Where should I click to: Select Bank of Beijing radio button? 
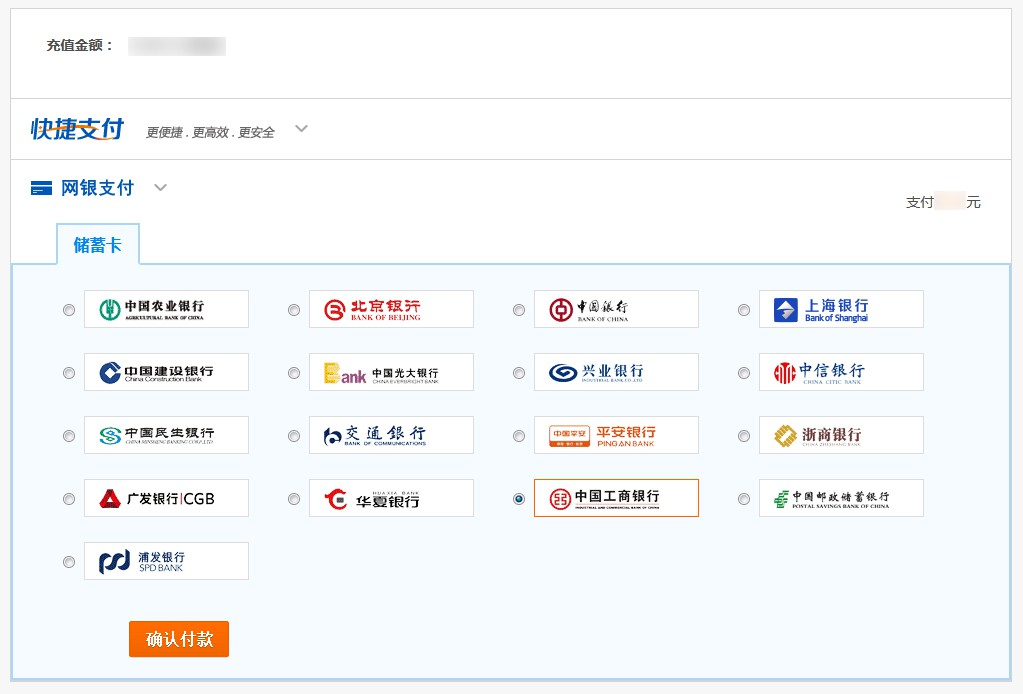(x=294, y=310)
